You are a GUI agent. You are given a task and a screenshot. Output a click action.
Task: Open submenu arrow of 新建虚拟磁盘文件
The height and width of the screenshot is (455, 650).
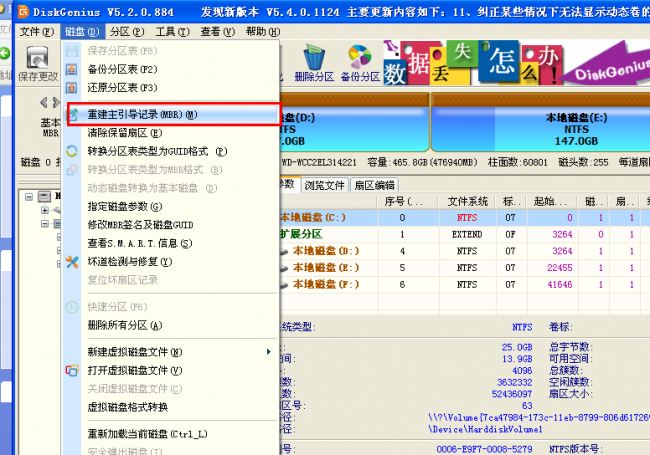(x=268, y=352)
